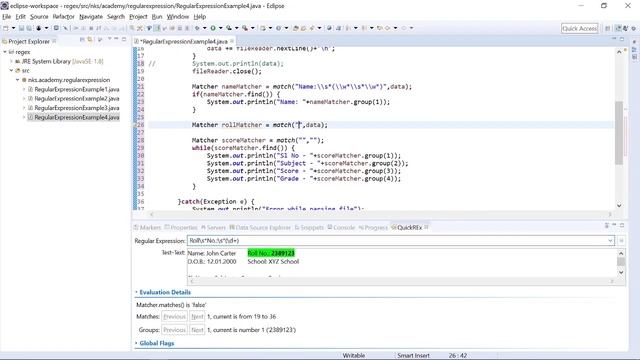
Task: Click Next button in Groups row
Action: [x=197, y=330]
